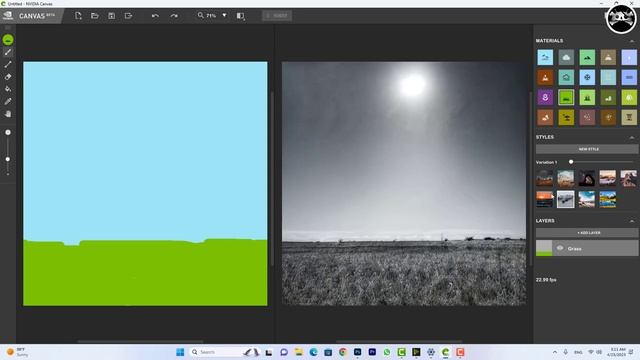This screenshot has width=640, height=360.
Task: Pick the blue material ending second row
Action: (629, 78)
